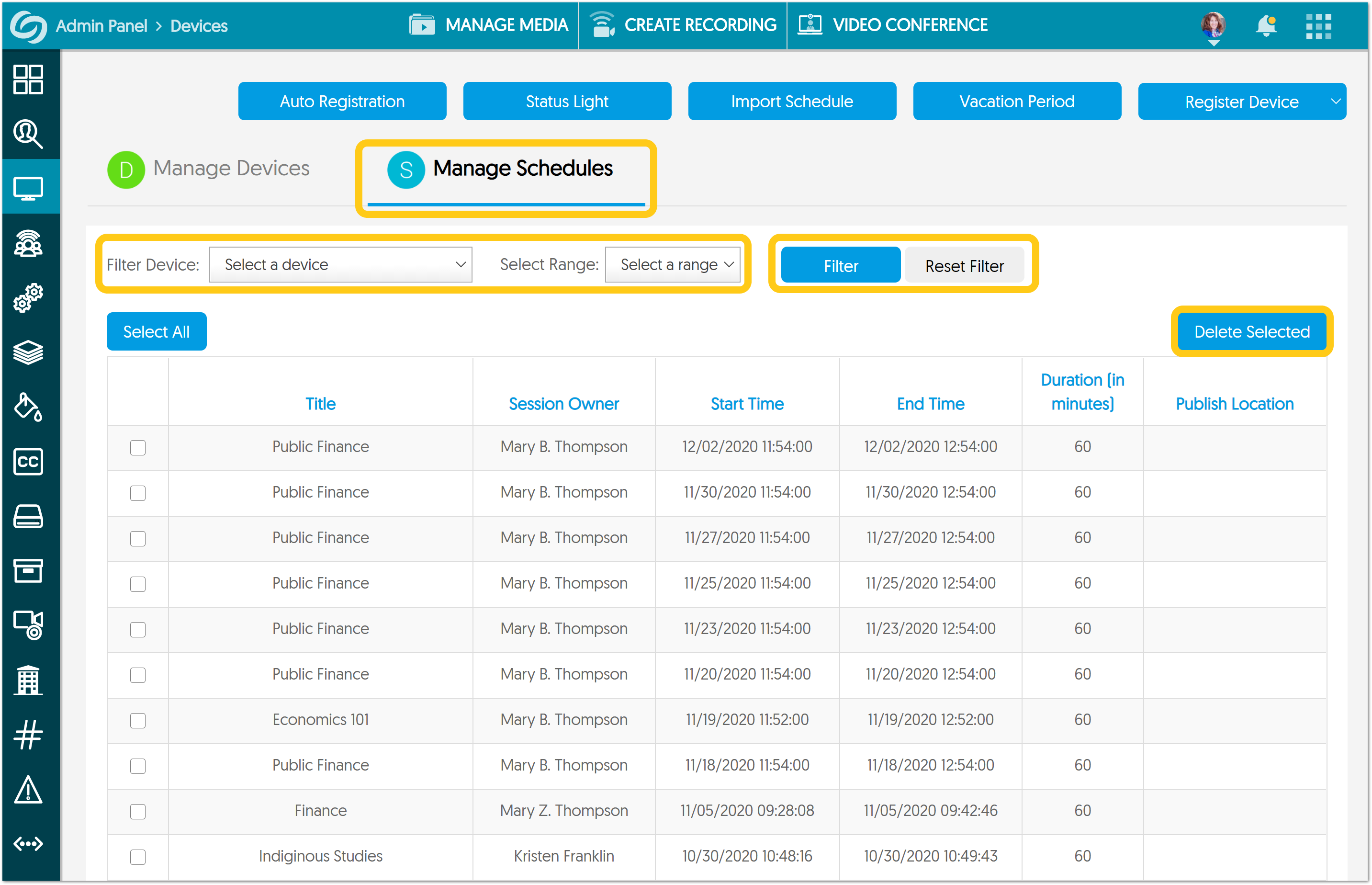Check the Economics 101 row checkbox
Viewport: 1372px width, 885px height.
137,721
